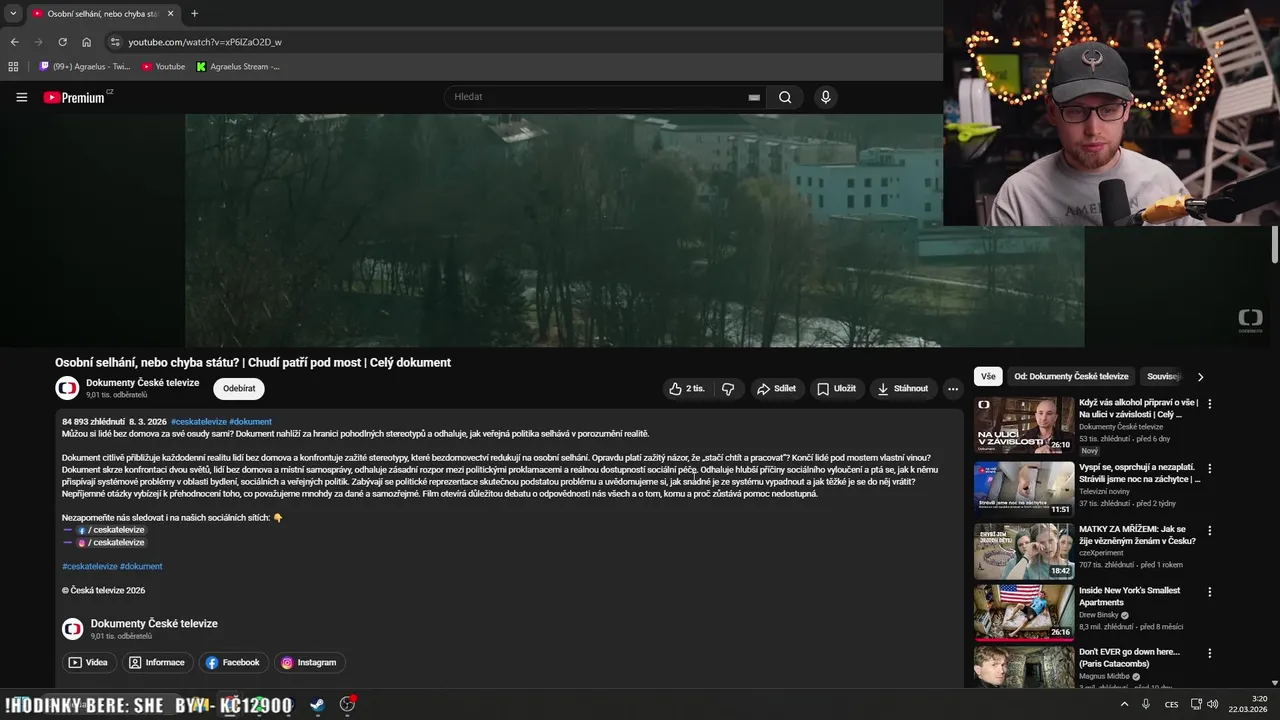Screen dimensions: 1280x720
Task: Open Steam from the taskbar
Action: (x=317, y=704)
